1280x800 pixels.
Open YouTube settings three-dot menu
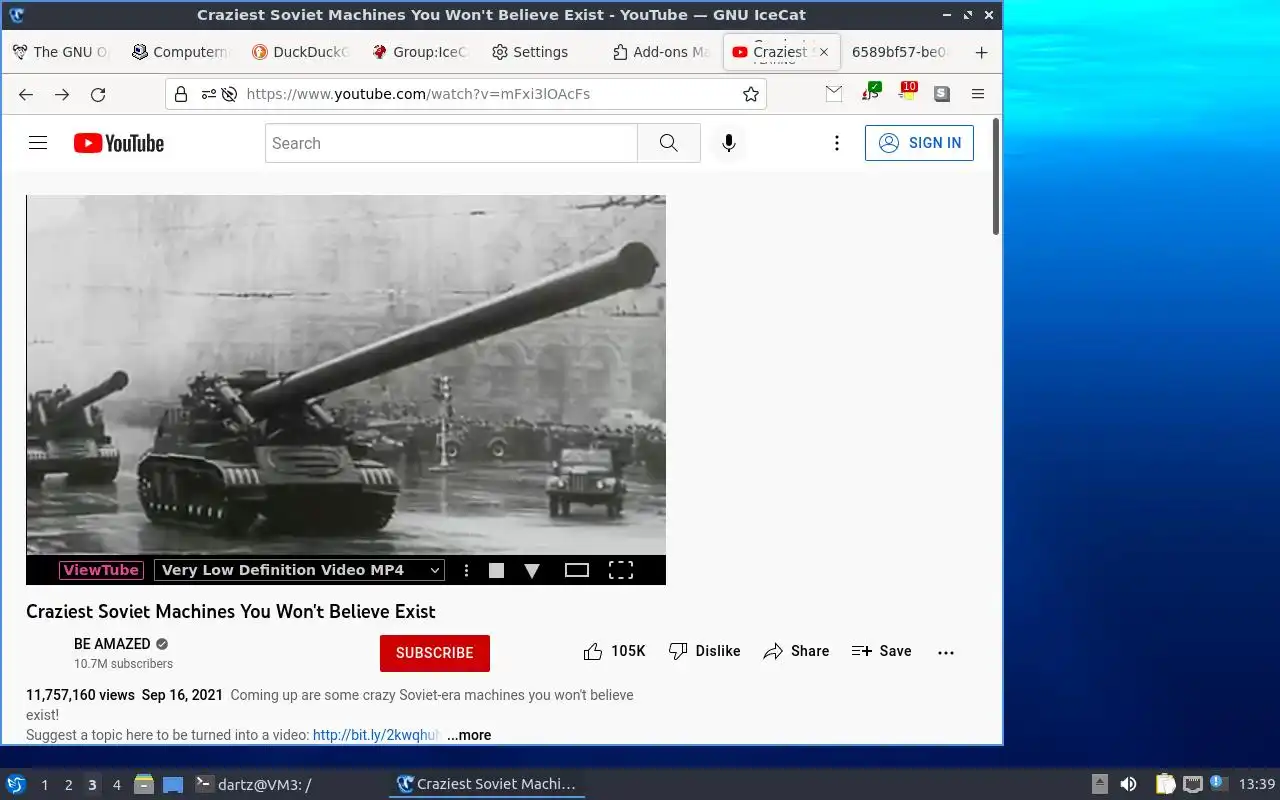point(837,143)
